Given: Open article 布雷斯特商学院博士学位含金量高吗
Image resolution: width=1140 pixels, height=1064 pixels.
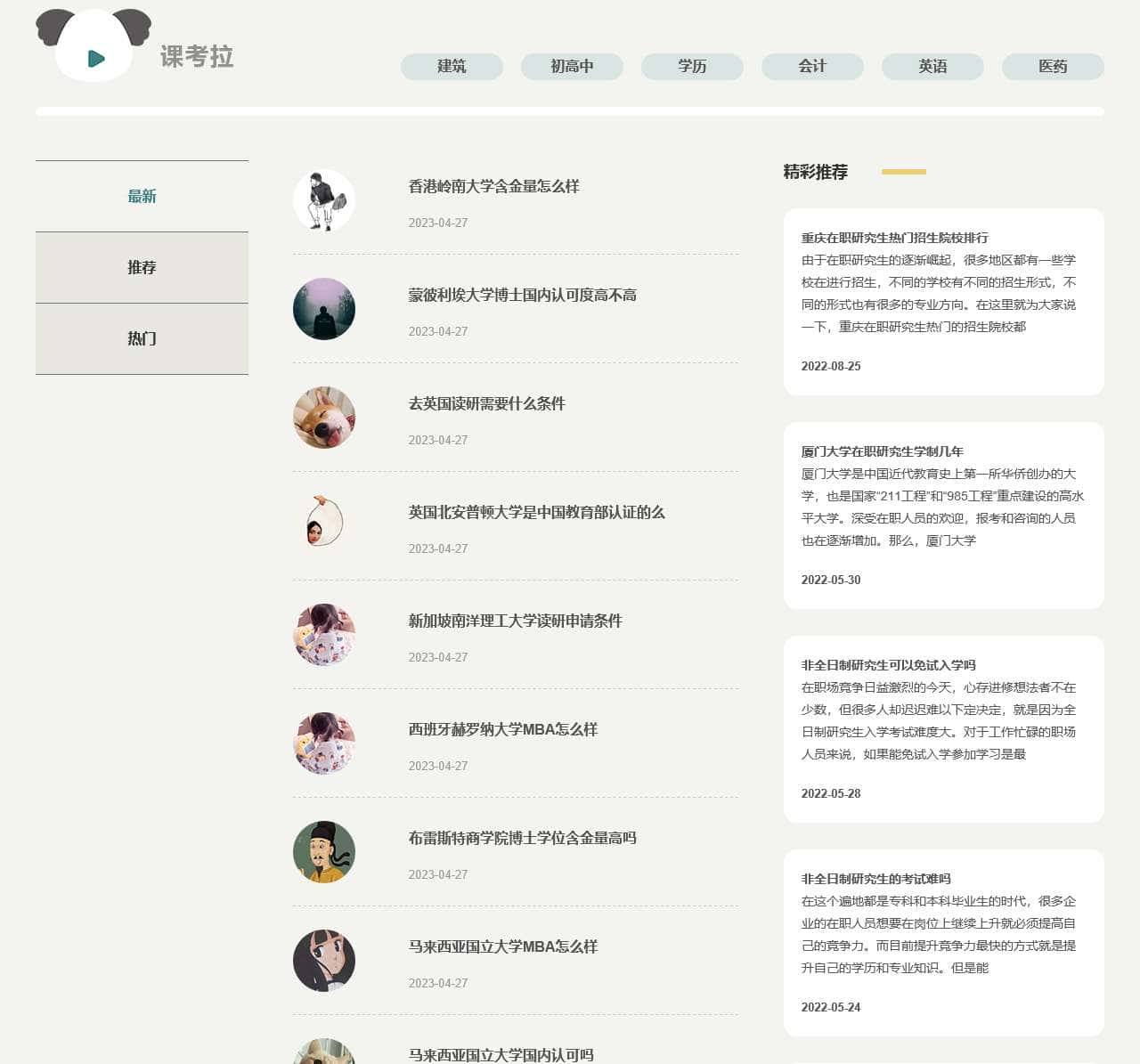Looking at the screenshot, I should (522, 838).
